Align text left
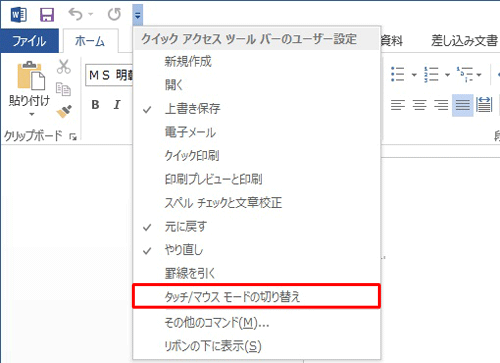The image size is (500, 363). [398, 105]
